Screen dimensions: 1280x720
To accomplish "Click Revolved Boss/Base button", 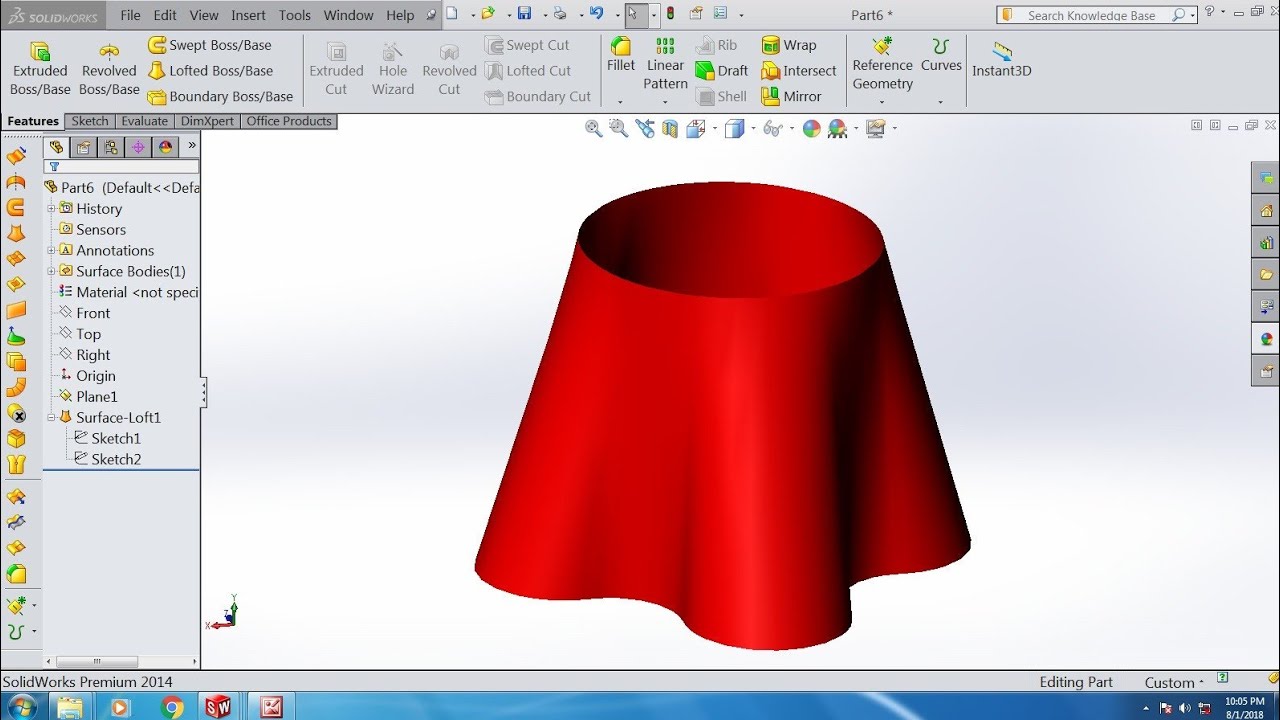I will (x=109, y=69).
